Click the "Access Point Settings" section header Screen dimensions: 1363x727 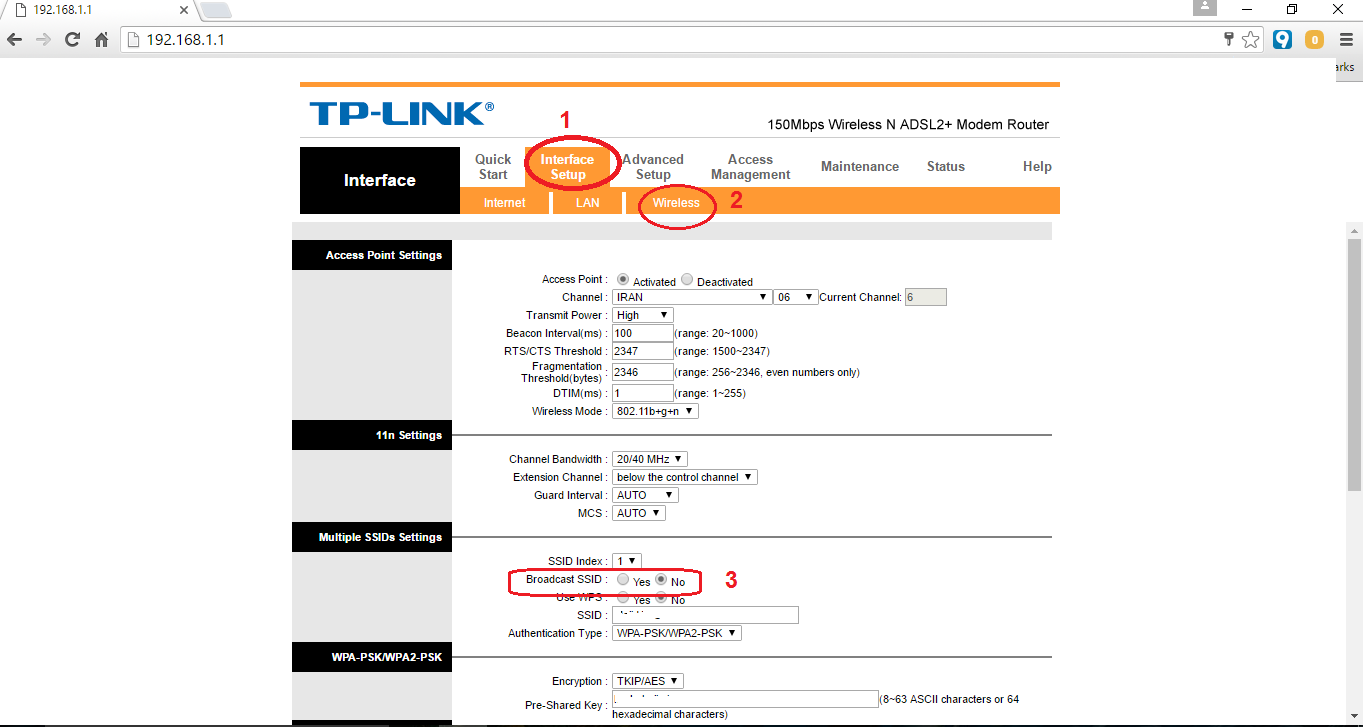372,255
